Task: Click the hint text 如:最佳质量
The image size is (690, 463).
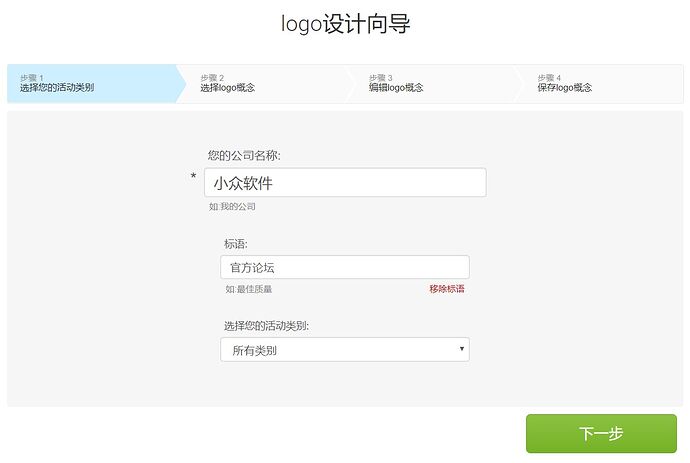Action: (249, 289)
